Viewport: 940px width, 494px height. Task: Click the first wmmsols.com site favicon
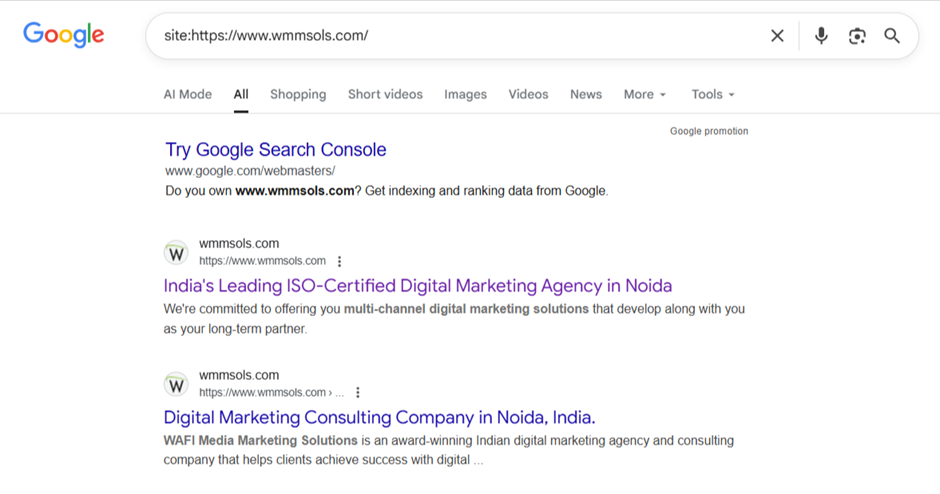coord(176,252)
